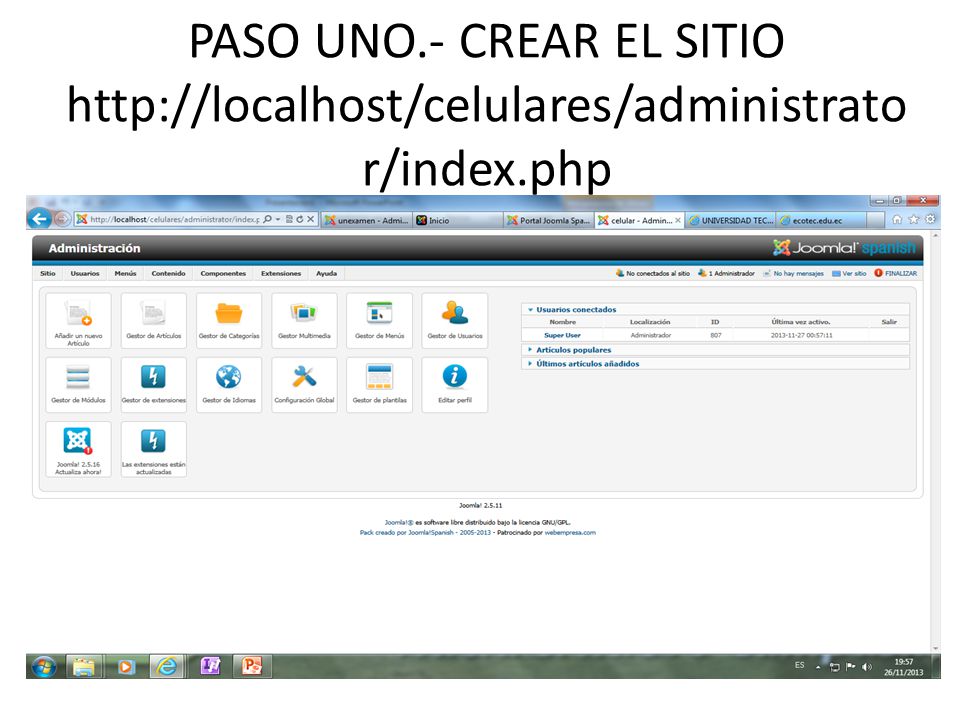
Task: Switch to Portal Joomla Spa... tab
Action: click(549, 220)
